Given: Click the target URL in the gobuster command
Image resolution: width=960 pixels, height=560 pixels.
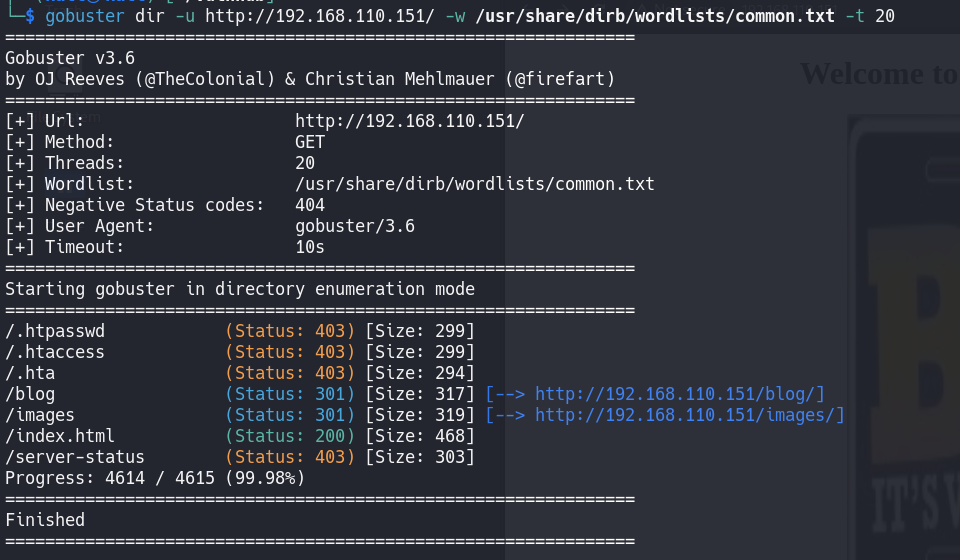Looking at the screenshot, I should pyautogui.click(x=320, y=16).
